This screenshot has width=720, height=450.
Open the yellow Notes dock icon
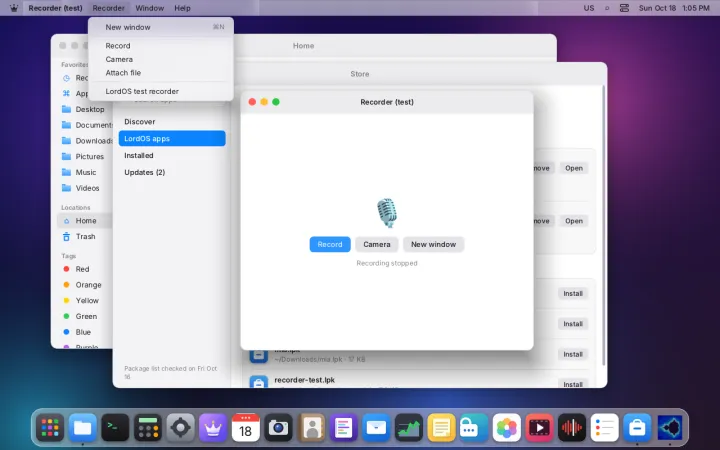coord(441,428)
